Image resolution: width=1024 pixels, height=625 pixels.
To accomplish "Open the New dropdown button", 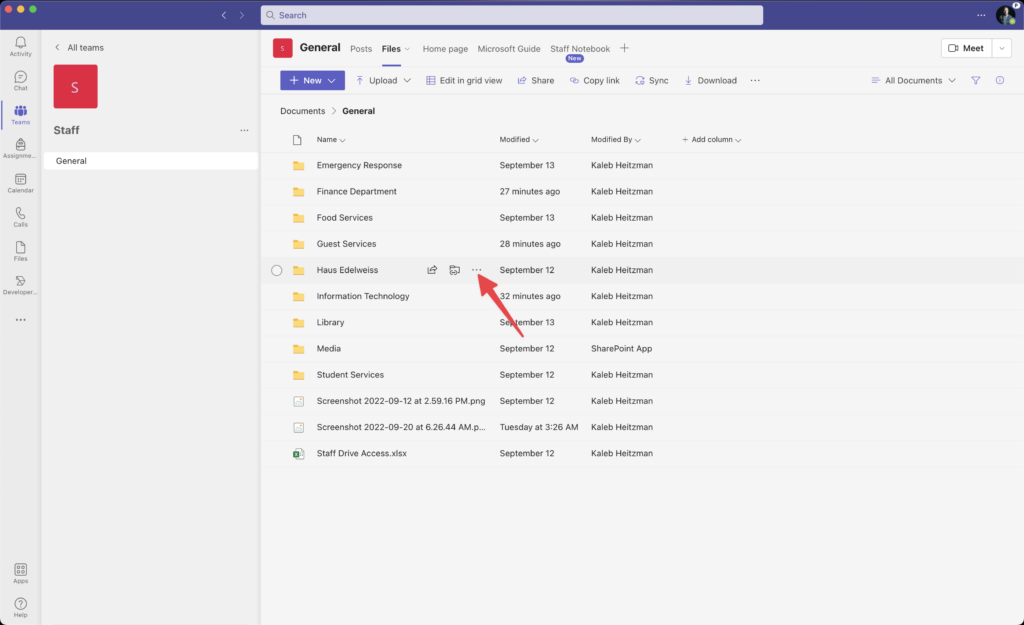I will pyautogui.click(x=312, y=80).
